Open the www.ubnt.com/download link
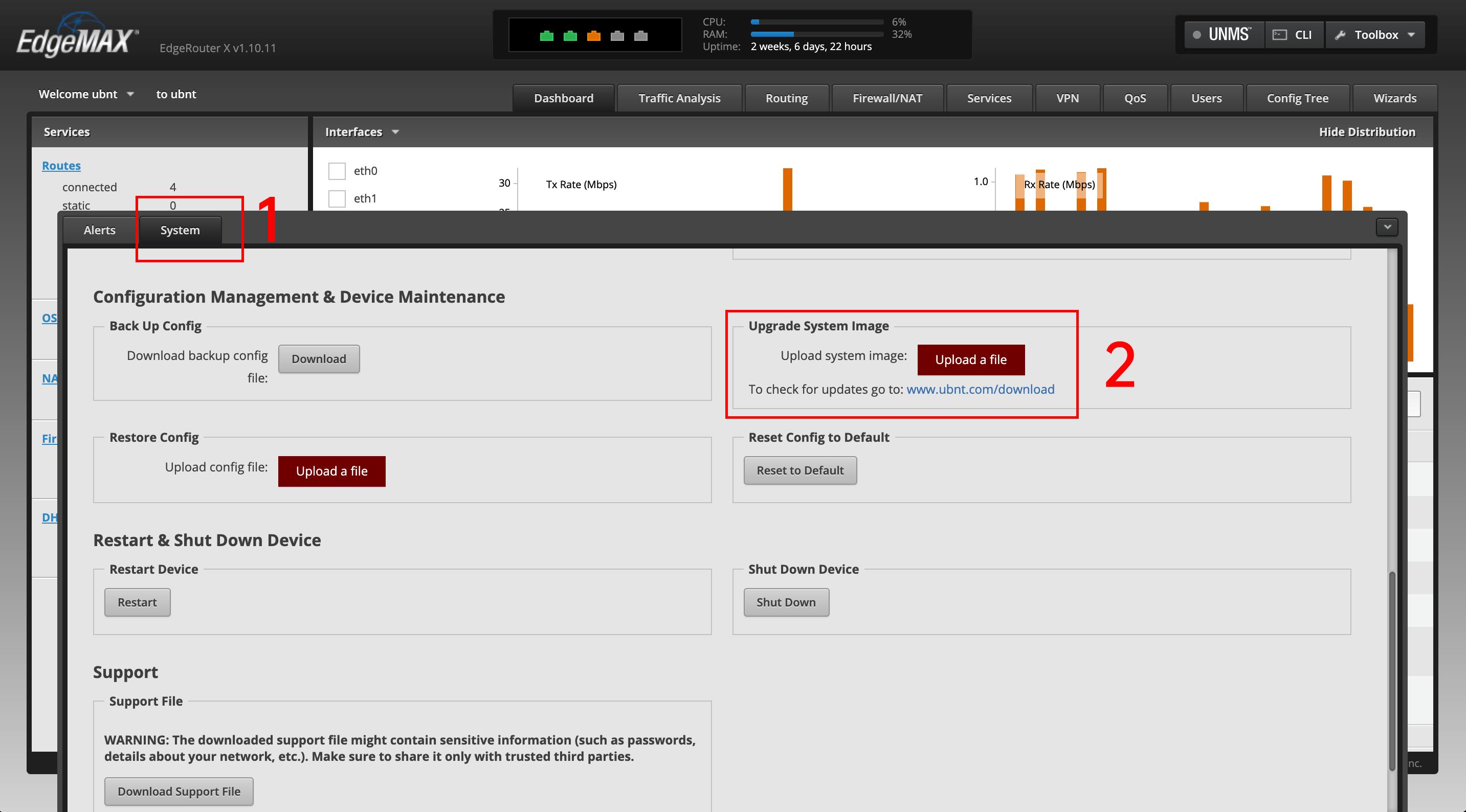The width and height of the screenshot is (1466, 812). tap(980, 389)
